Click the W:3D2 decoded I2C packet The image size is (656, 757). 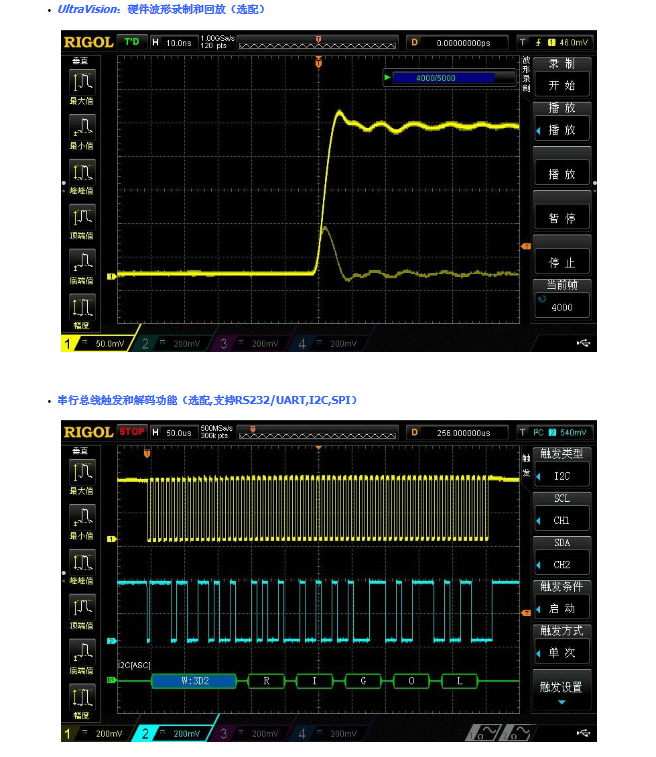pos(193,680)
